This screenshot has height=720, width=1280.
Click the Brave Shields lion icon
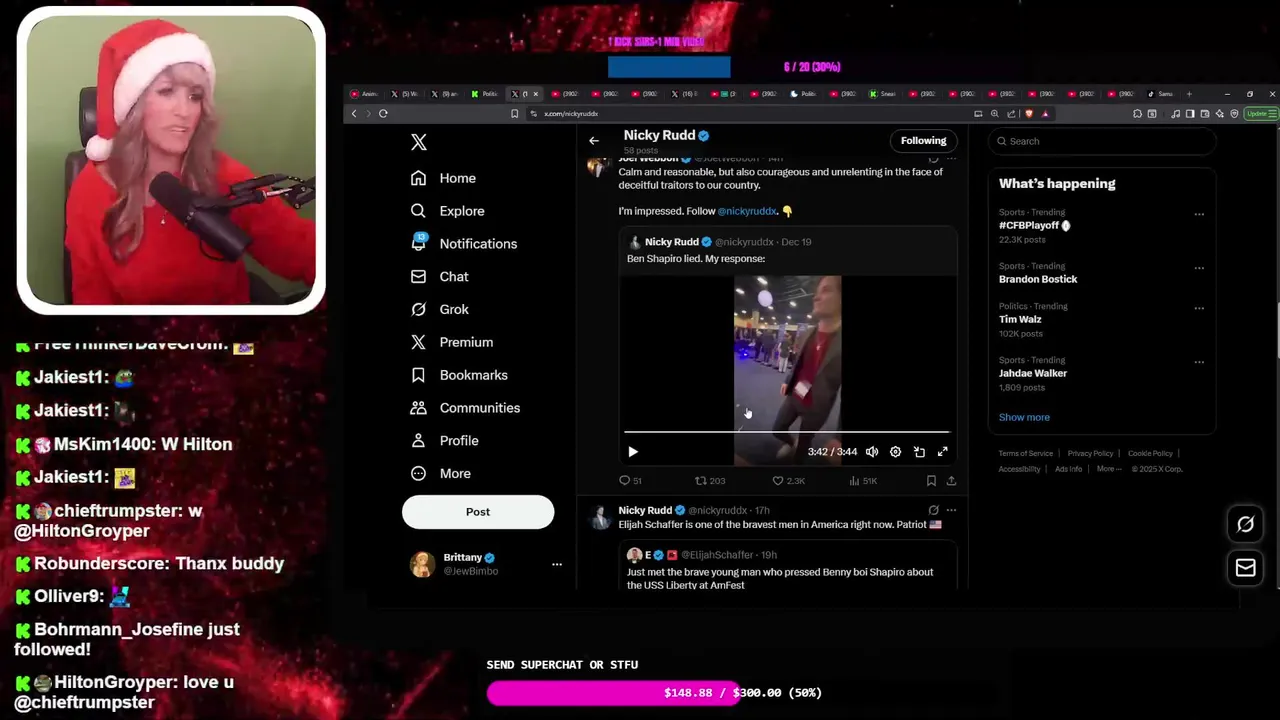pos(1029,114)
